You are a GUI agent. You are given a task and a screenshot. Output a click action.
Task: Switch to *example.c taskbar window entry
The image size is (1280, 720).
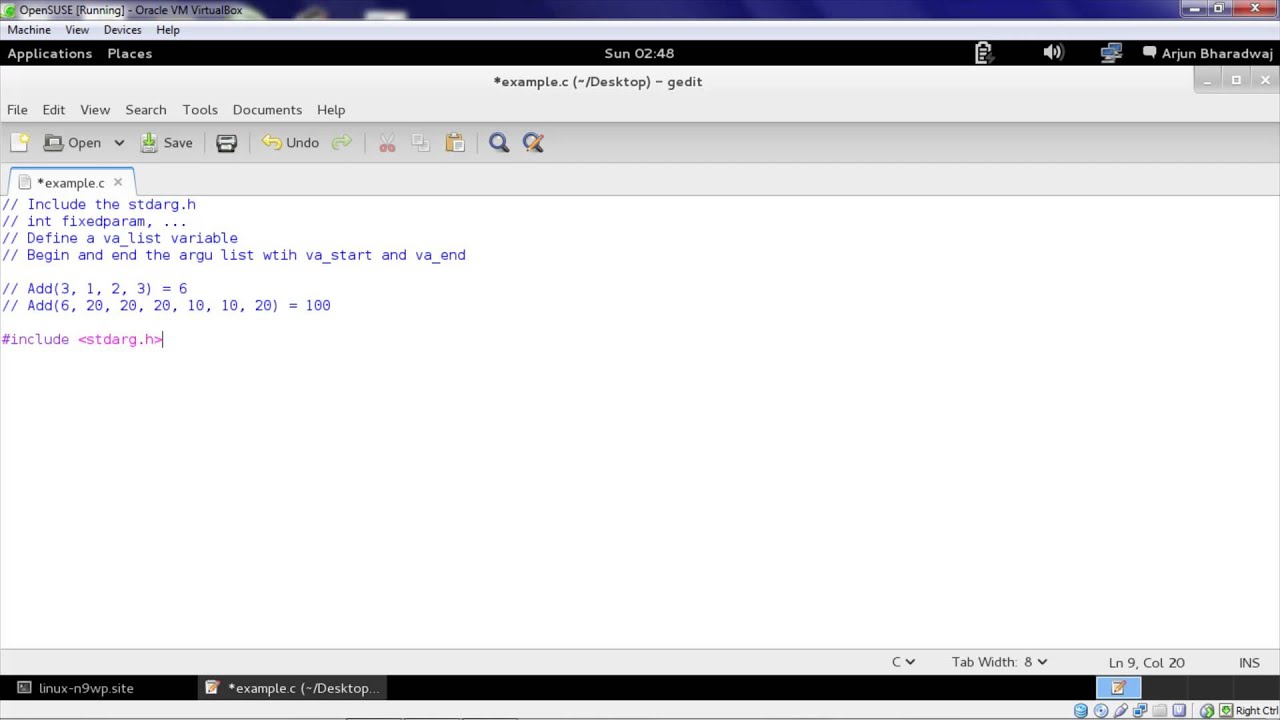point(292,688)
